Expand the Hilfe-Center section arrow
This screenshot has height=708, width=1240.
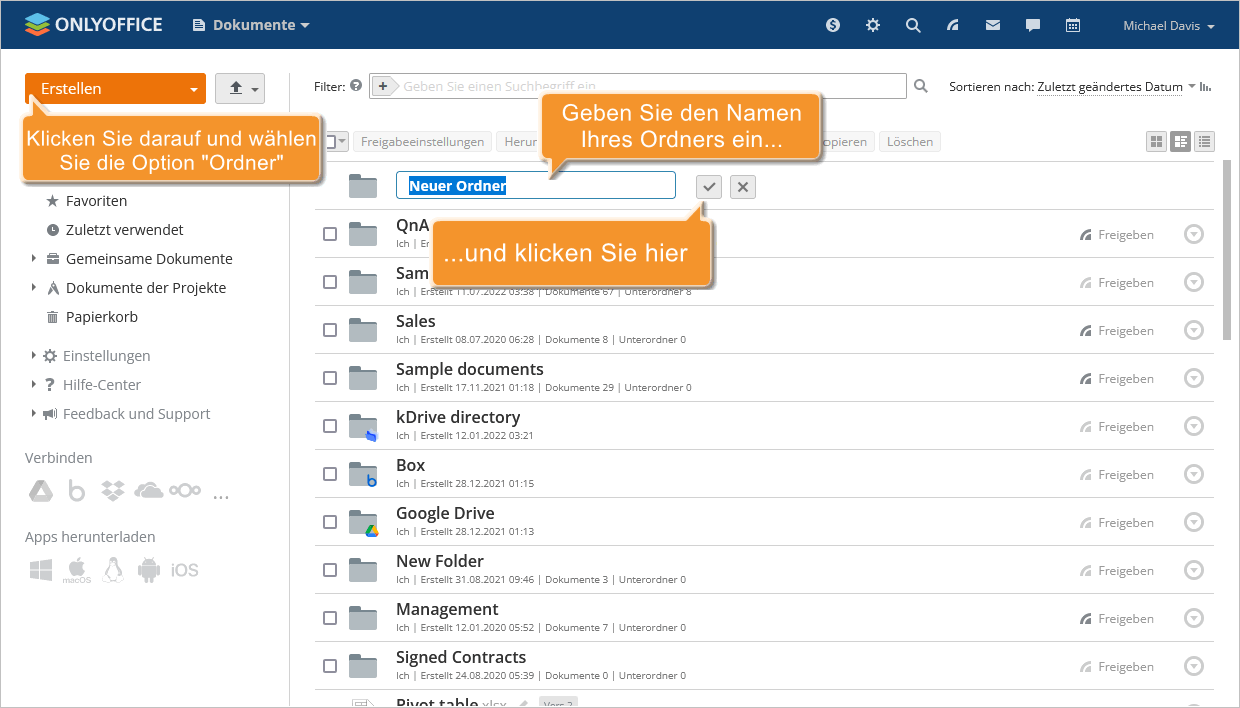(33, 384)
